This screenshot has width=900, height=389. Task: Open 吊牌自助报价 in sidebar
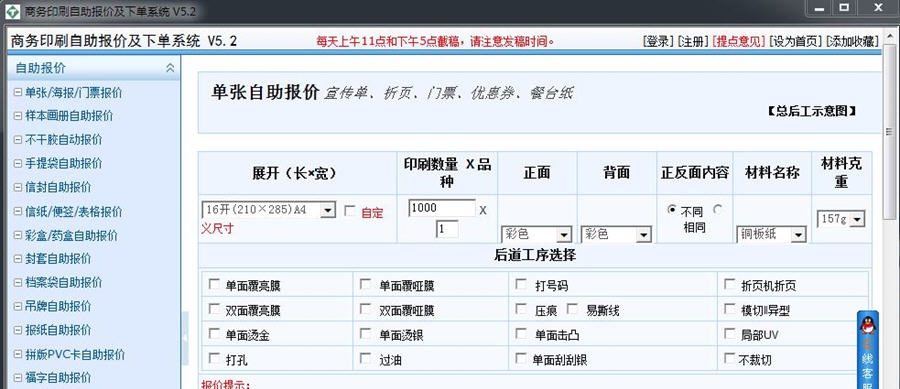click(59, 306)
